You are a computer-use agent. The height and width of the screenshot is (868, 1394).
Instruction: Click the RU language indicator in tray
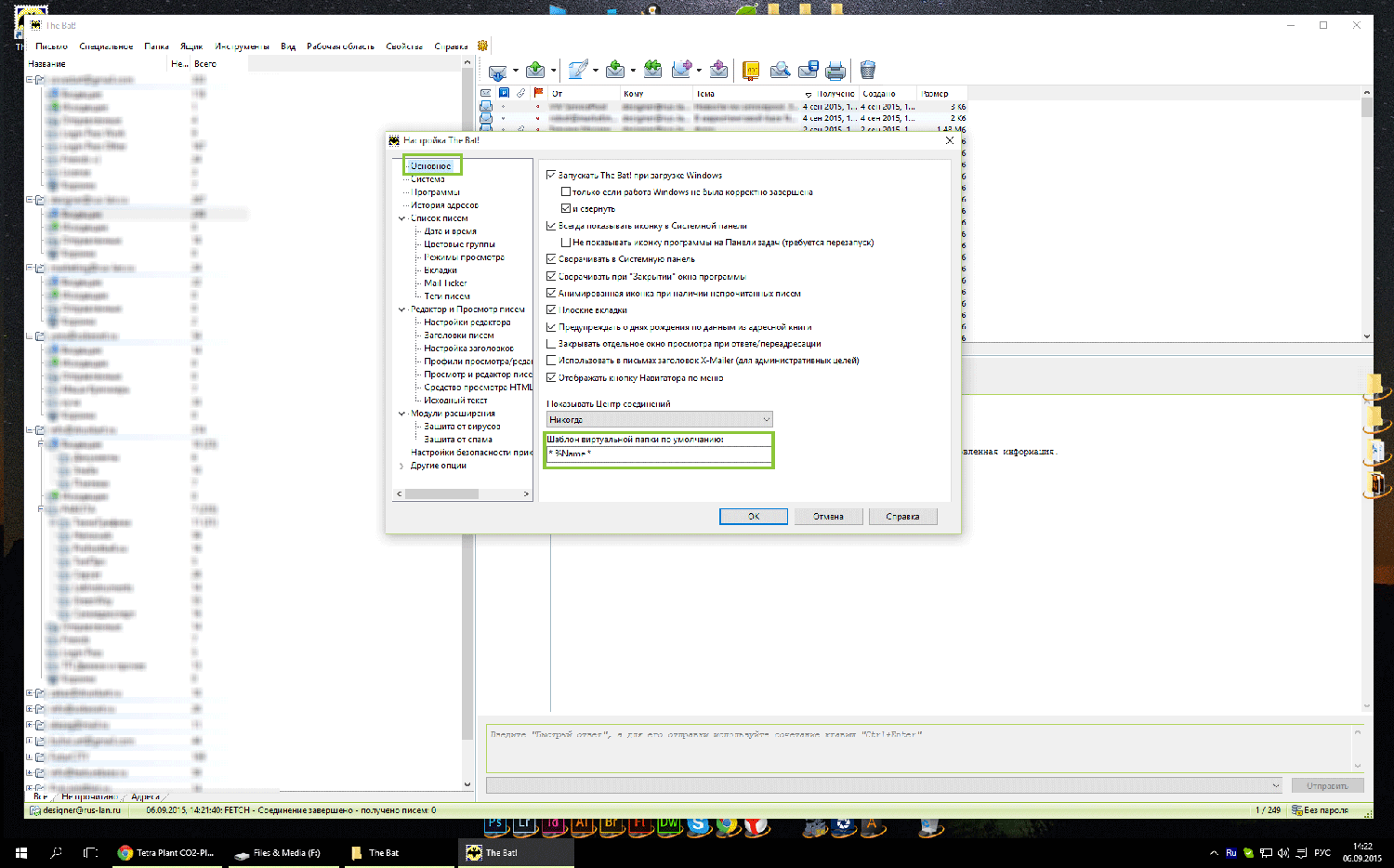tap(1231, 852)
